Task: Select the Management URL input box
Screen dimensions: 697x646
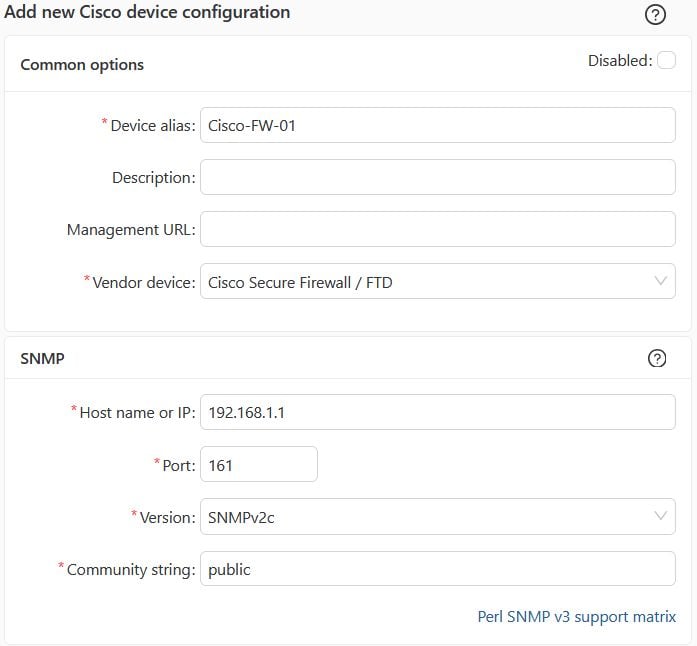Action: click(437, 229)
